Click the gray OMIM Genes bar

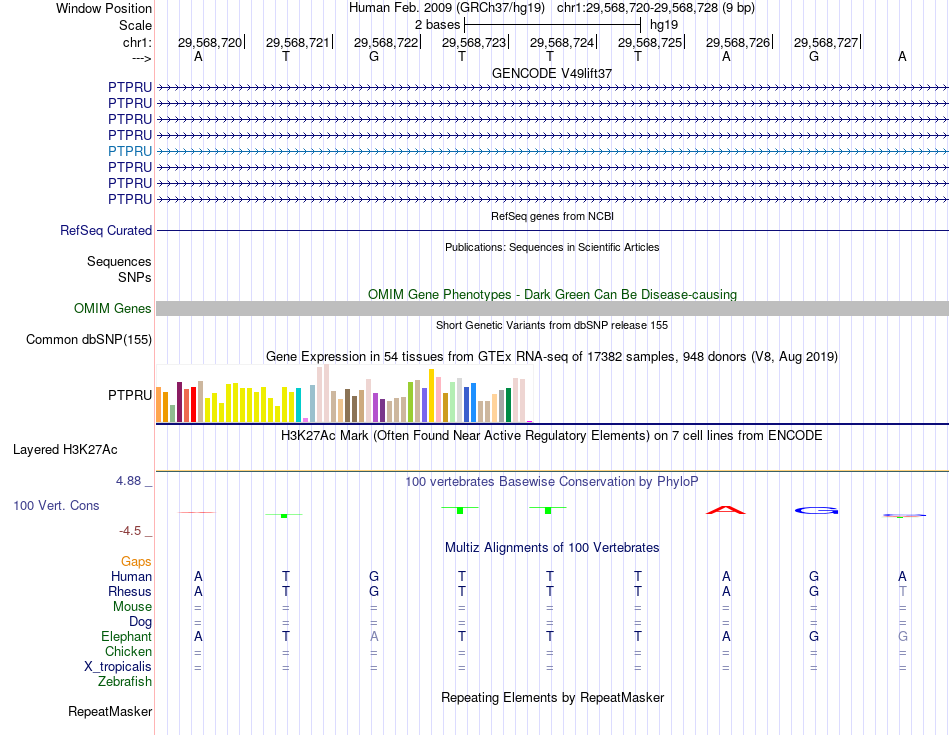(553, 308)
